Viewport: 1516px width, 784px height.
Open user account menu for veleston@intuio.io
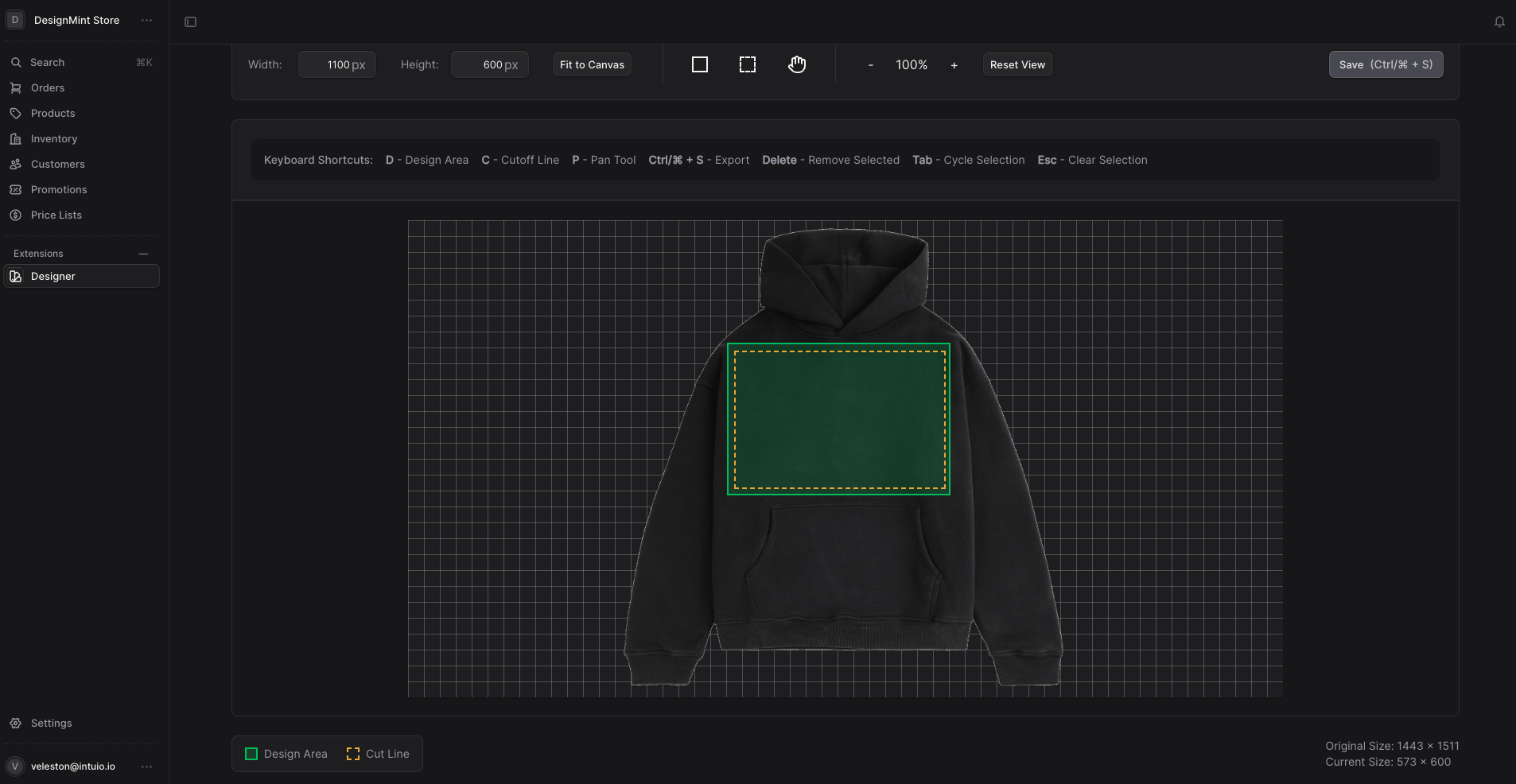click(x=146, y=767)
